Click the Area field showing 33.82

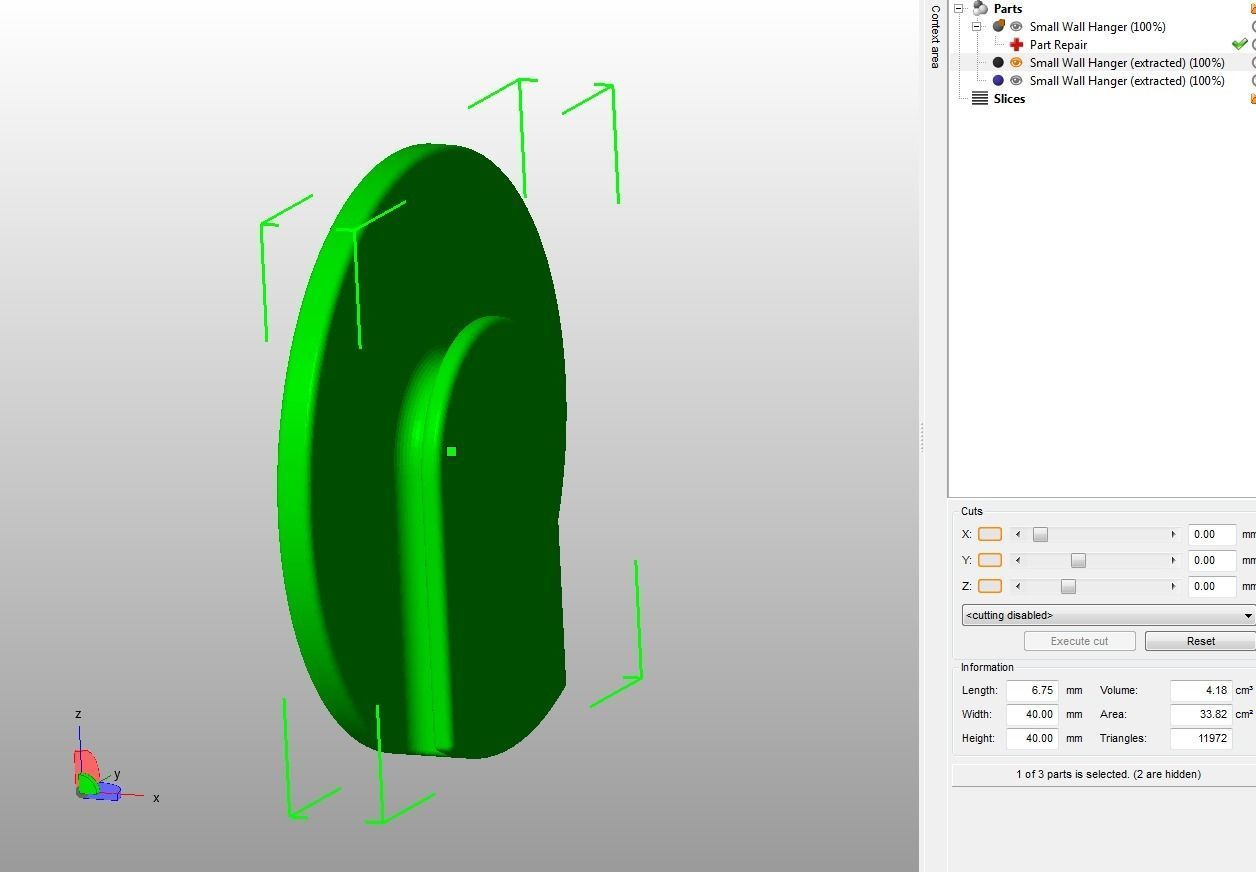tap(1201, 714)
